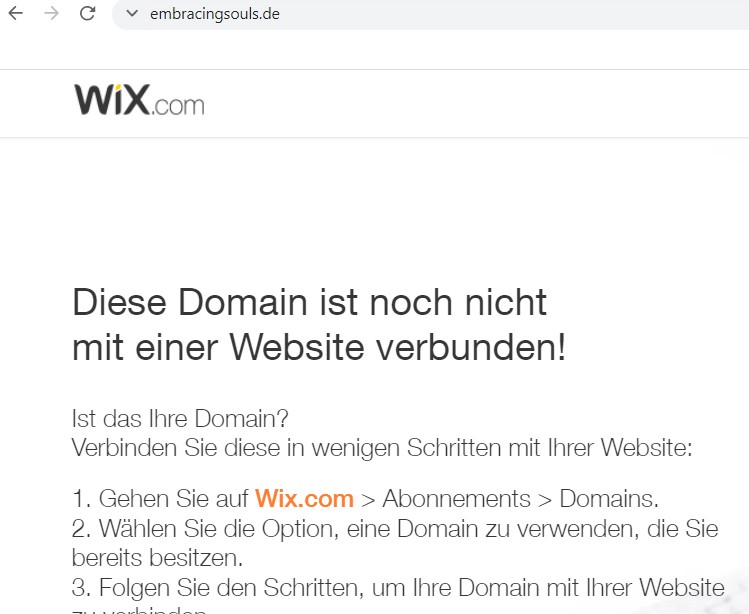749x614 pixels.
Task: Click the heading line 'mit einer Website verbunden!'
Action: click(319, 347)
